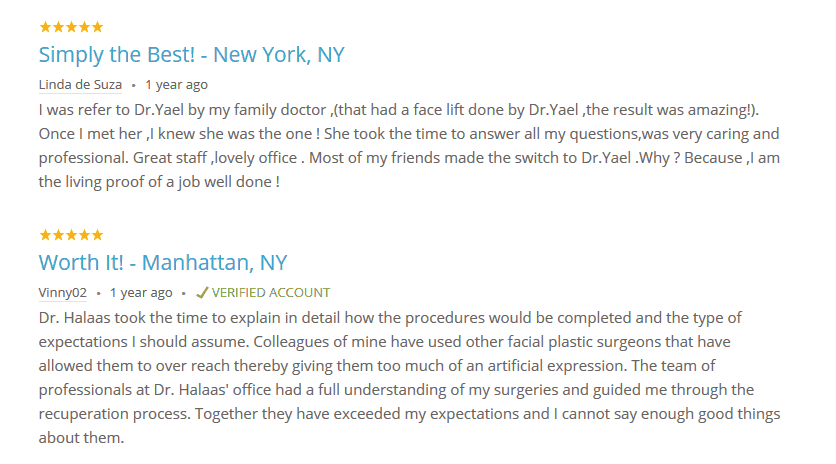
Task: Click the review text starting I was refer to Dr.Yael
Action: point(409,146)
